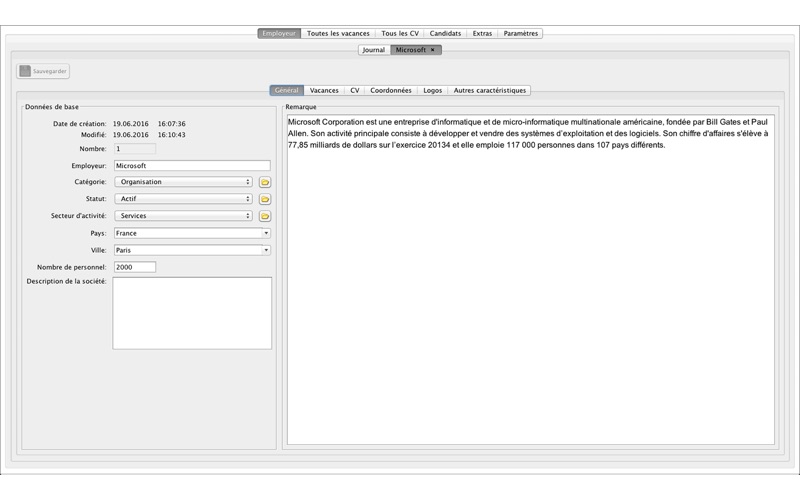Screen dimensions: 800x500
Task: Open the Ville Paris combo arrow
Action: (266, 251)
